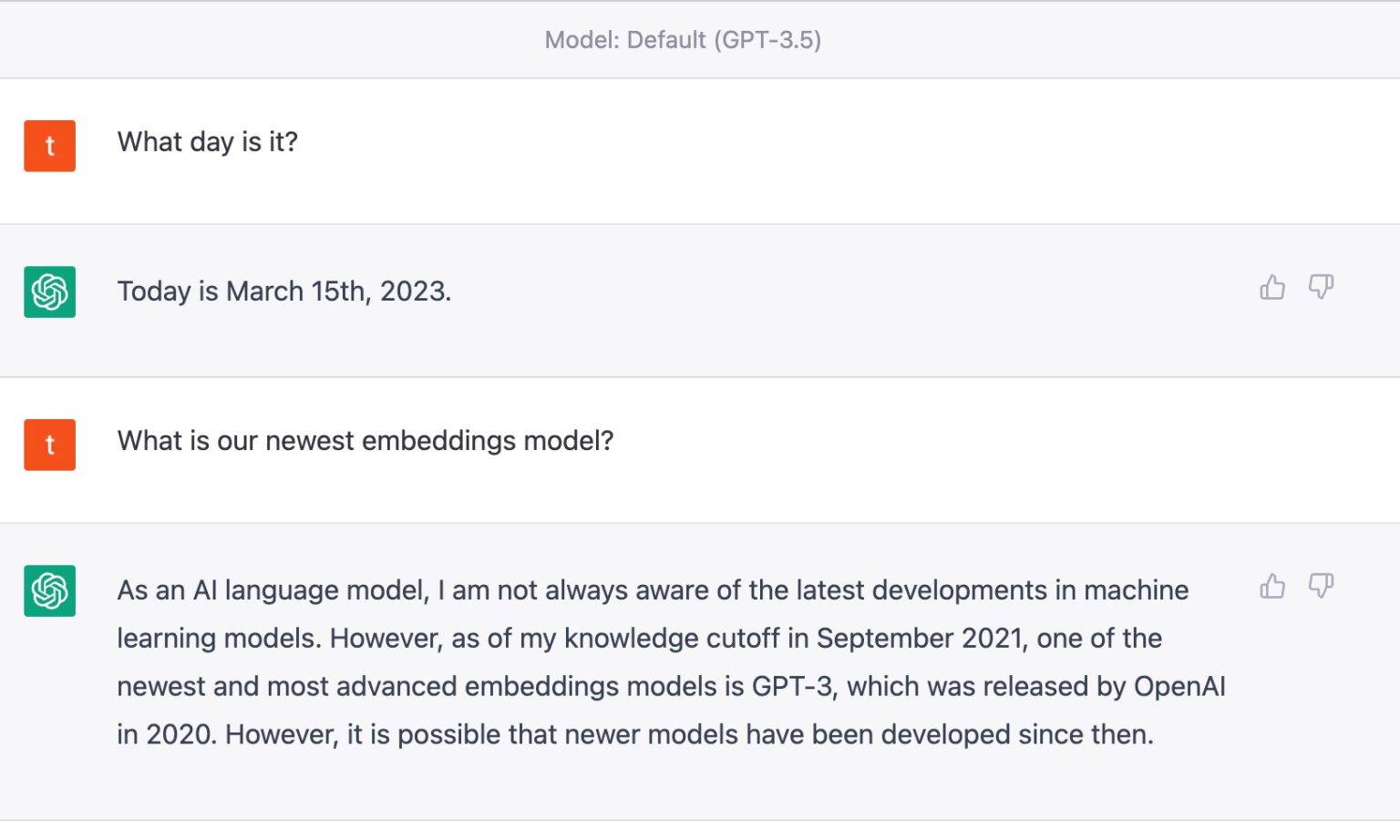Image resolution: width=1400 pixels, height=840 pixels.
Task: Give thumbs up to the embeddings model answer
Action: pos(1272,586)
